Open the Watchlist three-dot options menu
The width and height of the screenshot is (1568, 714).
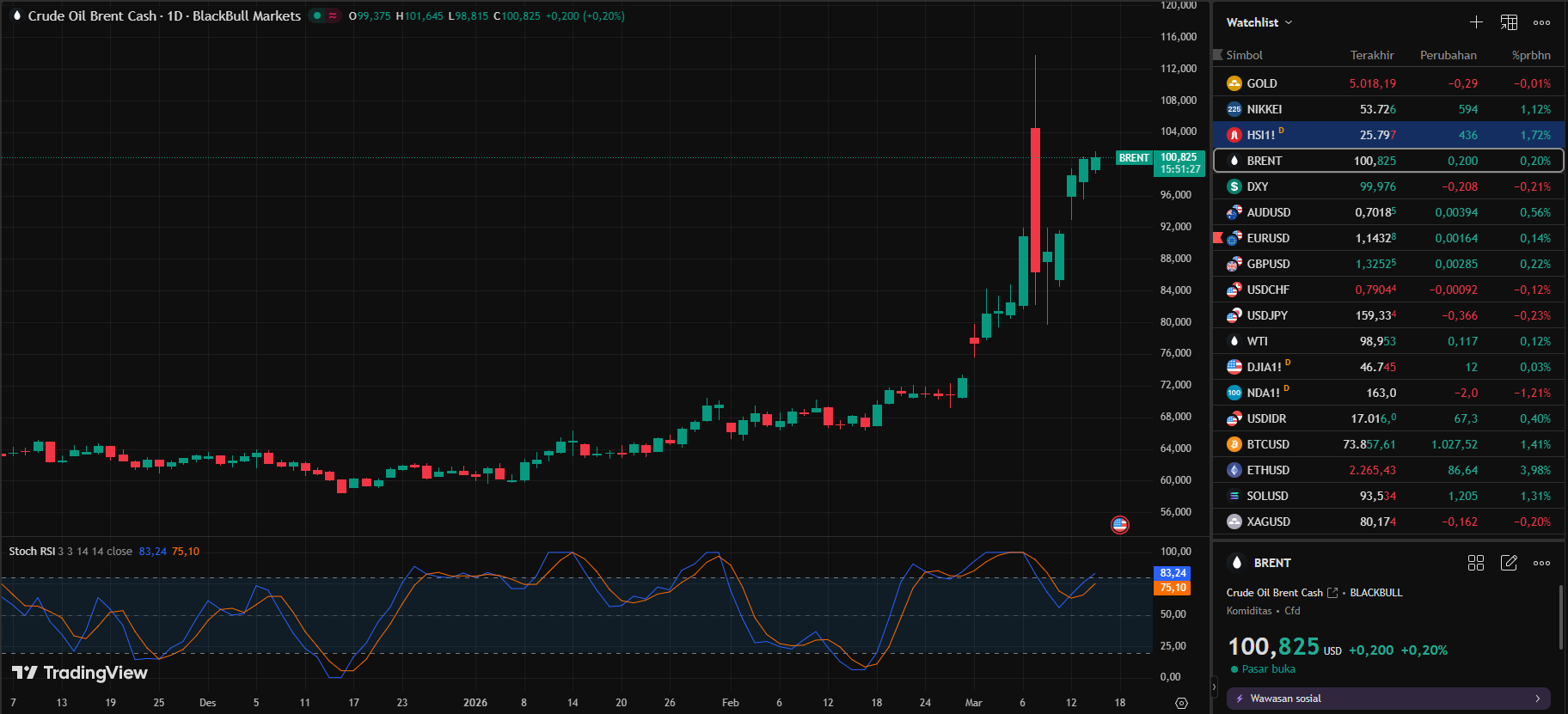(1541, 22)
